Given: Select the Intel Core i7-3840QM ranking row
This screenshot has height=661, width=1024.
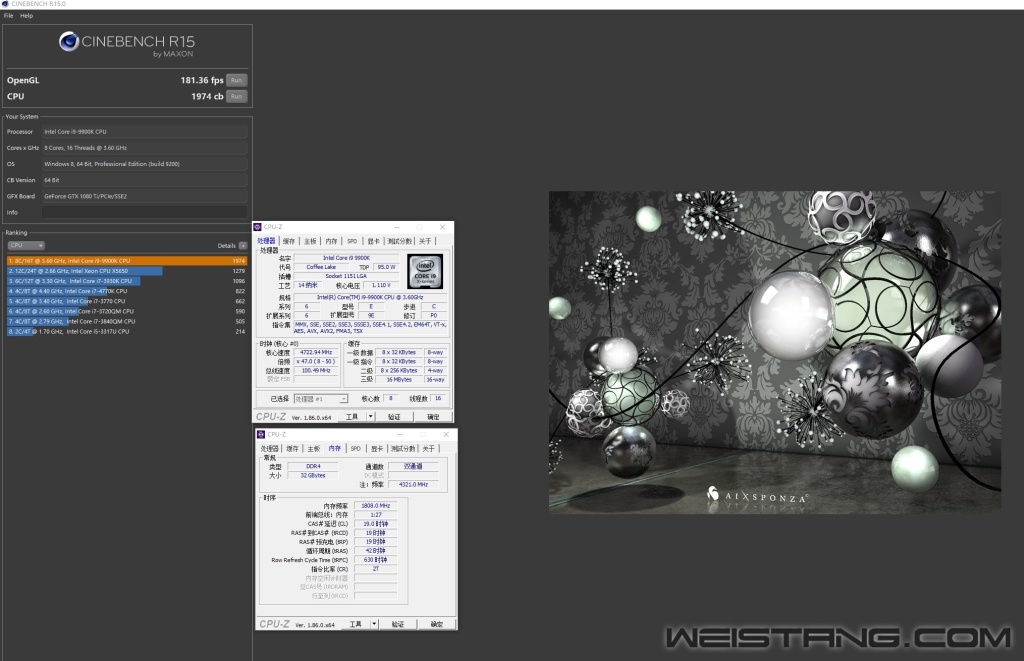Looking at the screenshot, I should pyautogui.click(x=127, y=321).
